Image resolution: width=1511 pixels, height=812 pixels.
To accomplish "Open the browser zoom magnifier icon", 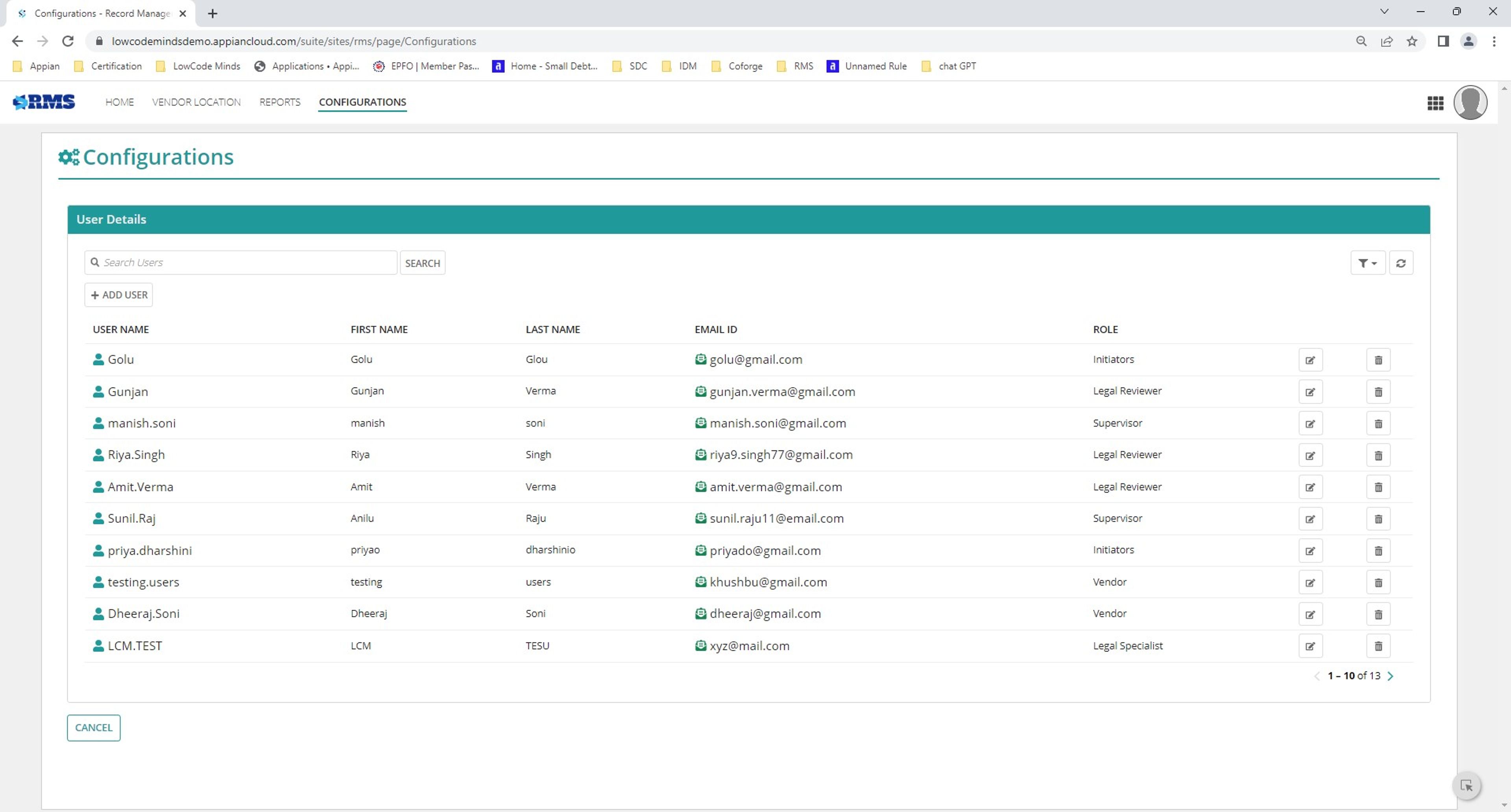I will coord(1361,41).
